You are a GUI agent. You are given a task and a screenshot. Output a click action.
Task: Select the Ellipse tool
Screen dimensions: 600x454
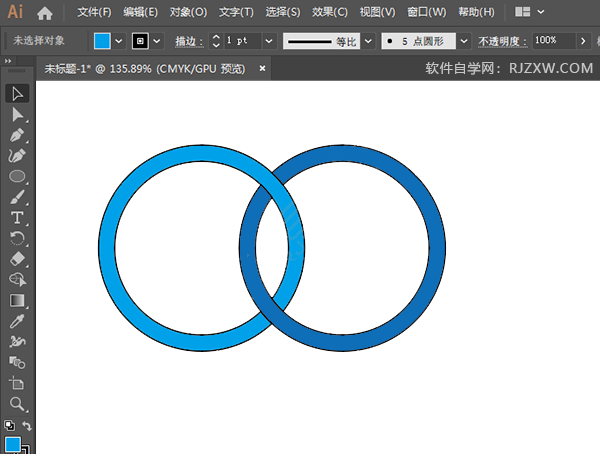coord(17,176)
